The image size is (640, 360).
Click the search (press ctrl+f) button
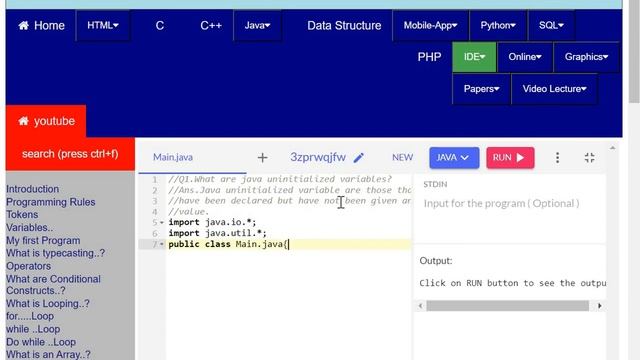tap(70, 154)
